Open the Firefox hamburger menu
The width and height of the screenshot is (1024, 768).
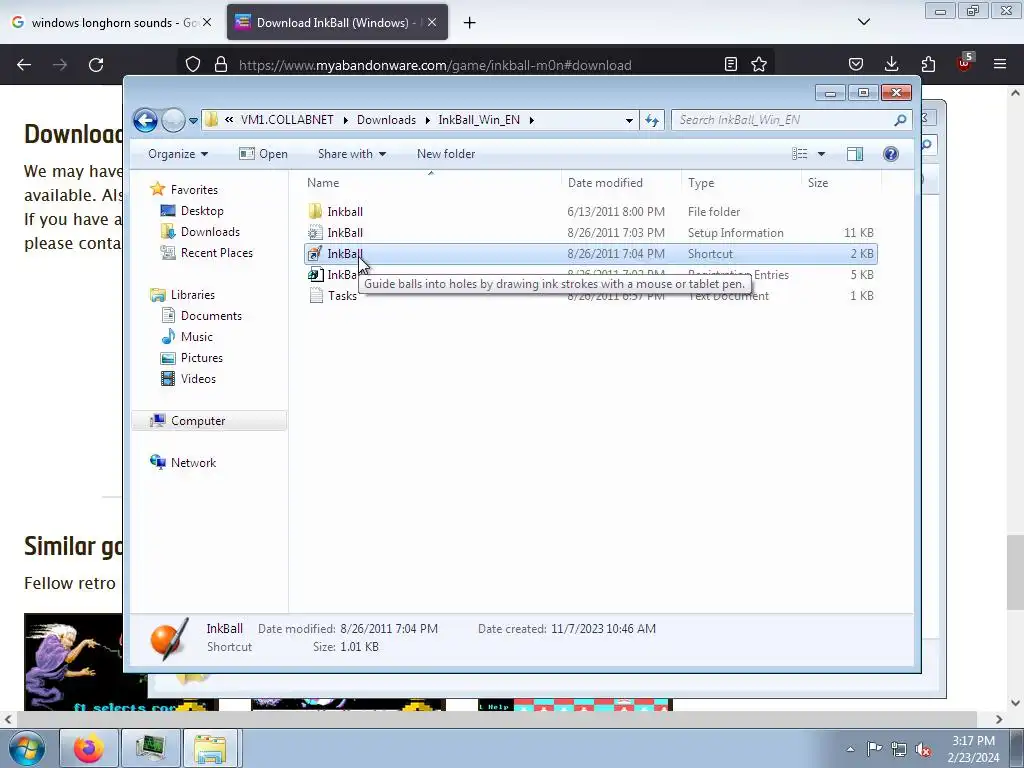[x=1000, y=65]
